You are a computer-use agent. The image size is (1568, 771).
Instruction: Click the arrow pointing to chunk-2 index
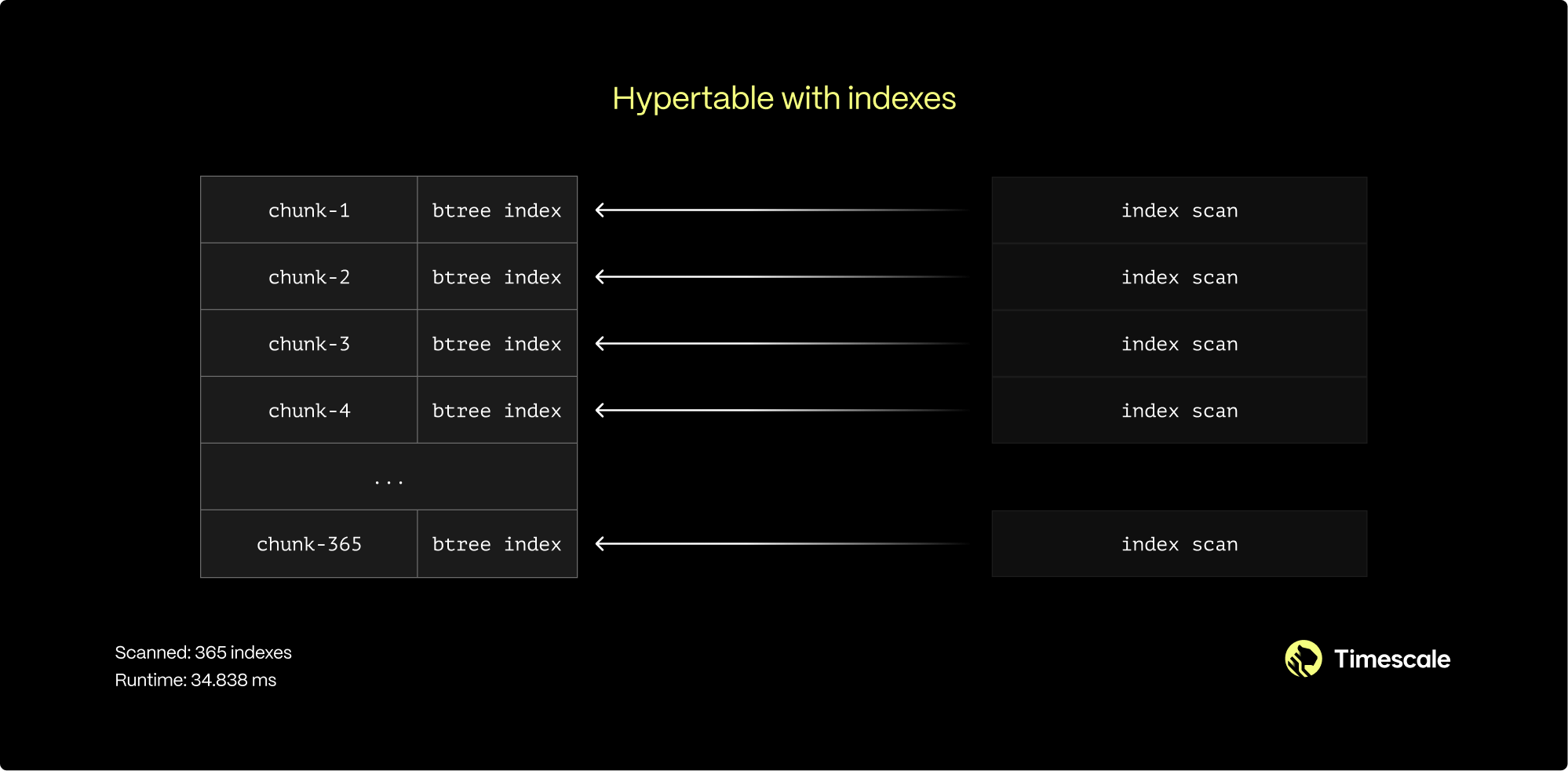pyautogui.click(x=781, y=277)
